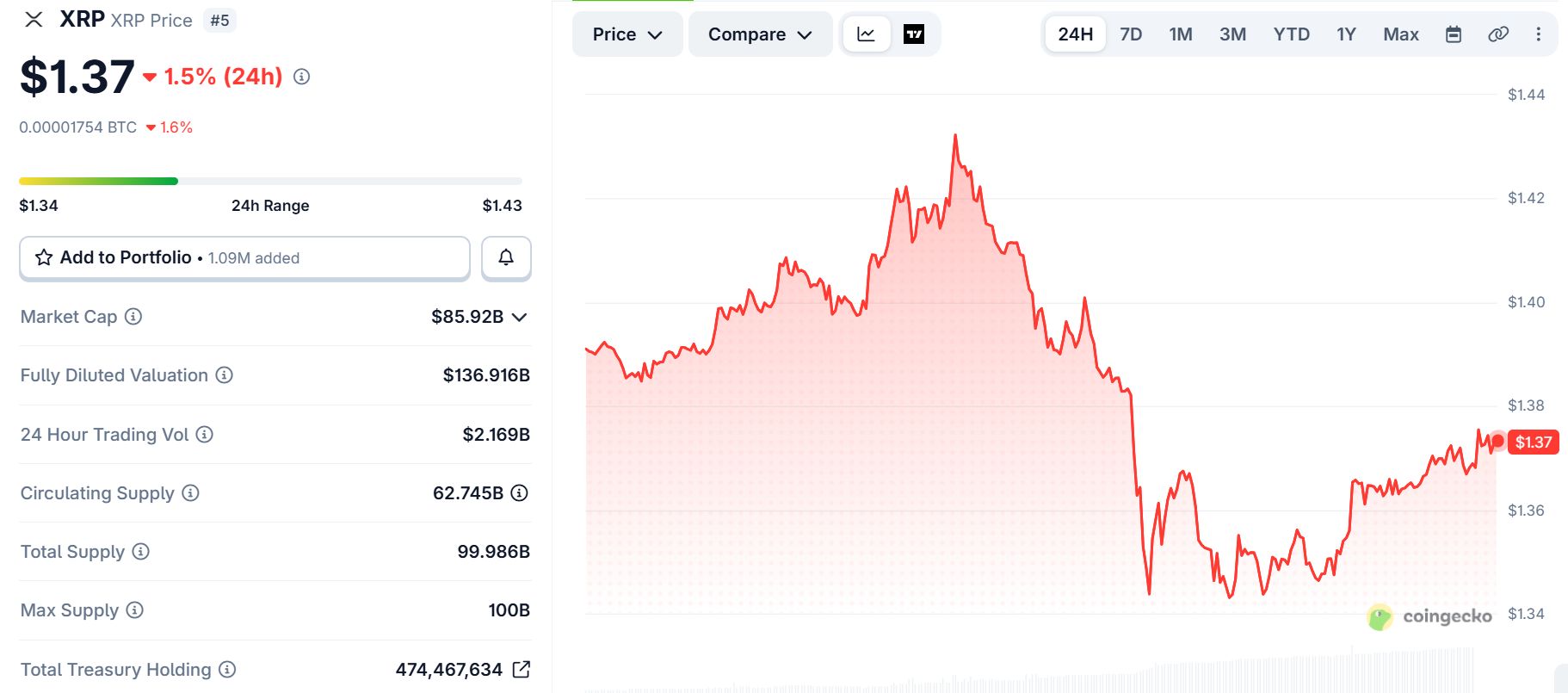Click the star icon in Add to Portfolio
This screenshot has width=1568, height=693.
(x=44, y=257)
